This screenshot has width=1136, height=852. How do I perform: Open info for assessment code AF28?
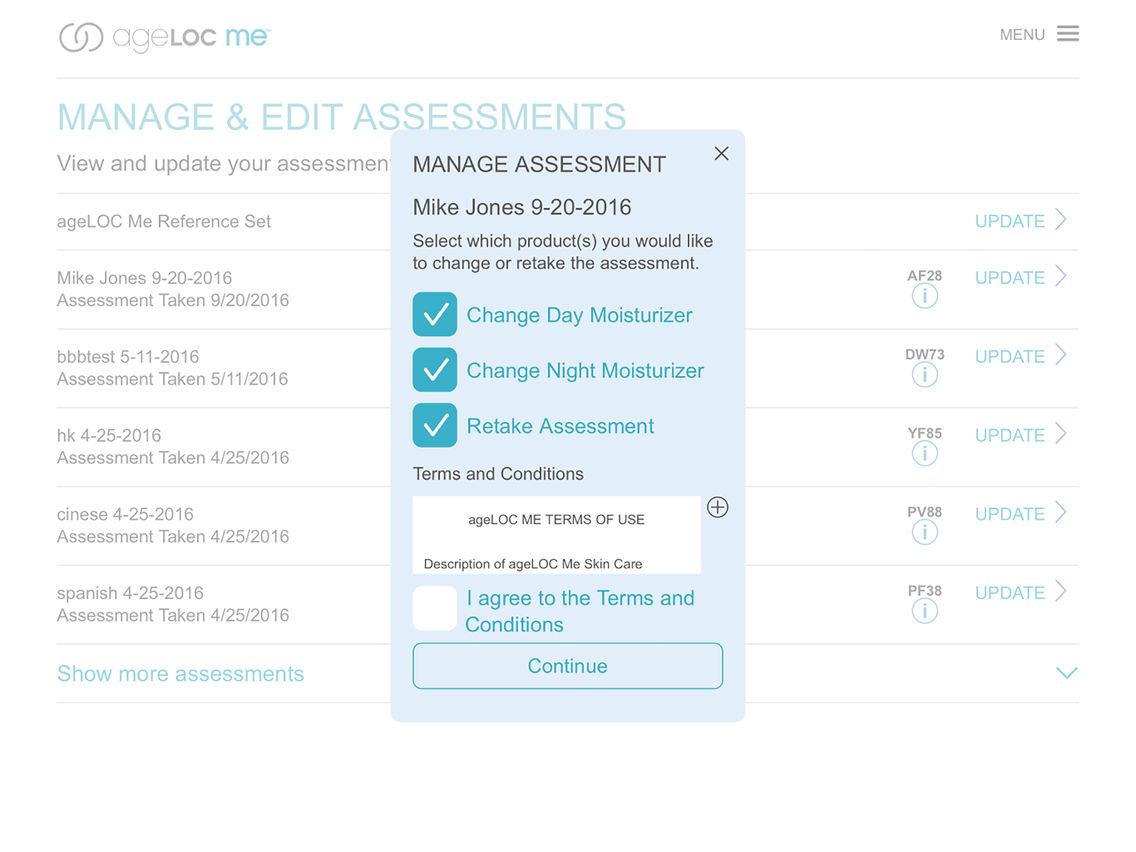point(924,296)
